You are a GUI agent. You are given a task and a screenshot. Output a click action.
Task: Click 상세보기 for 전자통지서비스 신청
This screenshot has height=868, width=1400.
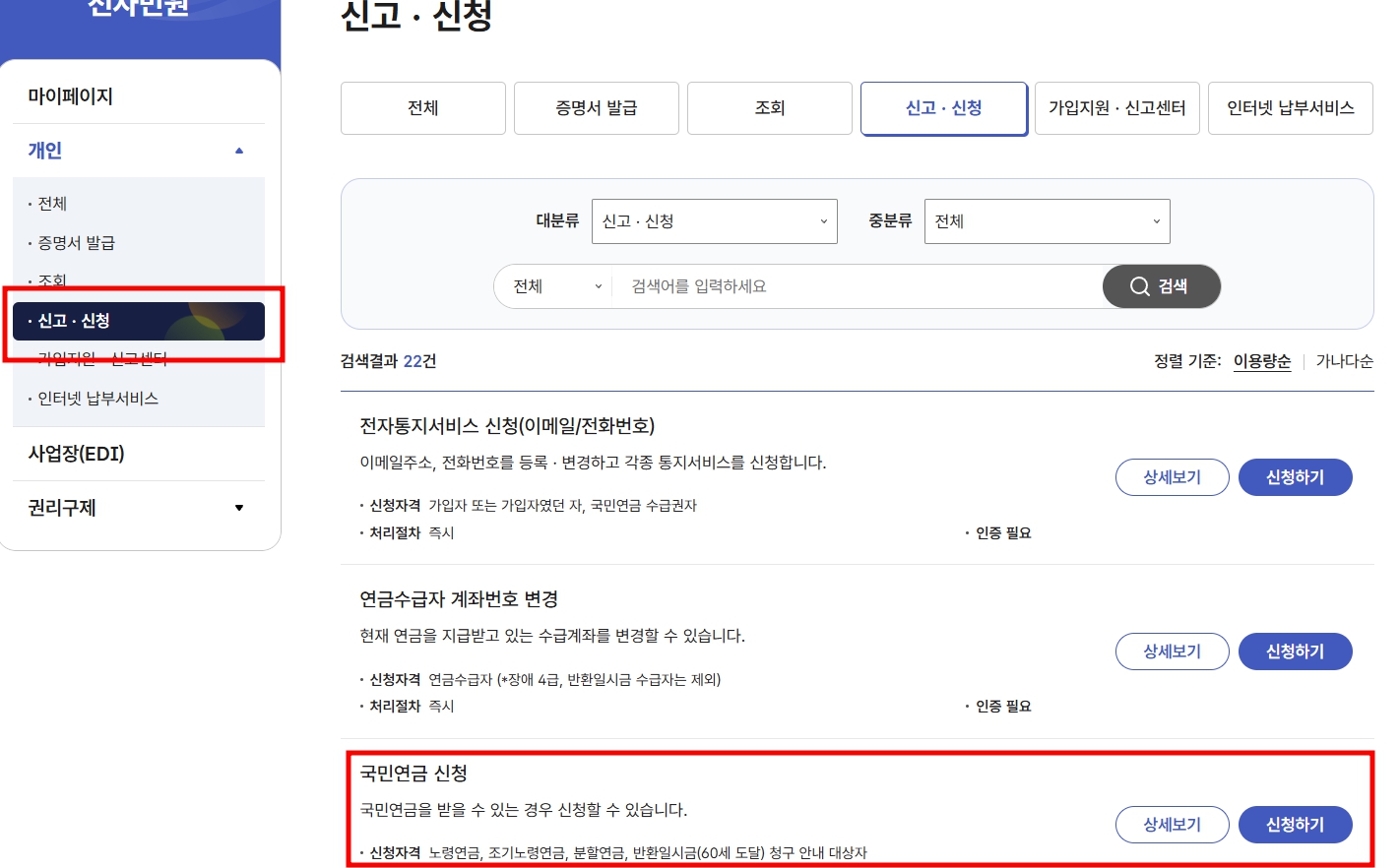pyautogui.click(x=1173, y=477)
